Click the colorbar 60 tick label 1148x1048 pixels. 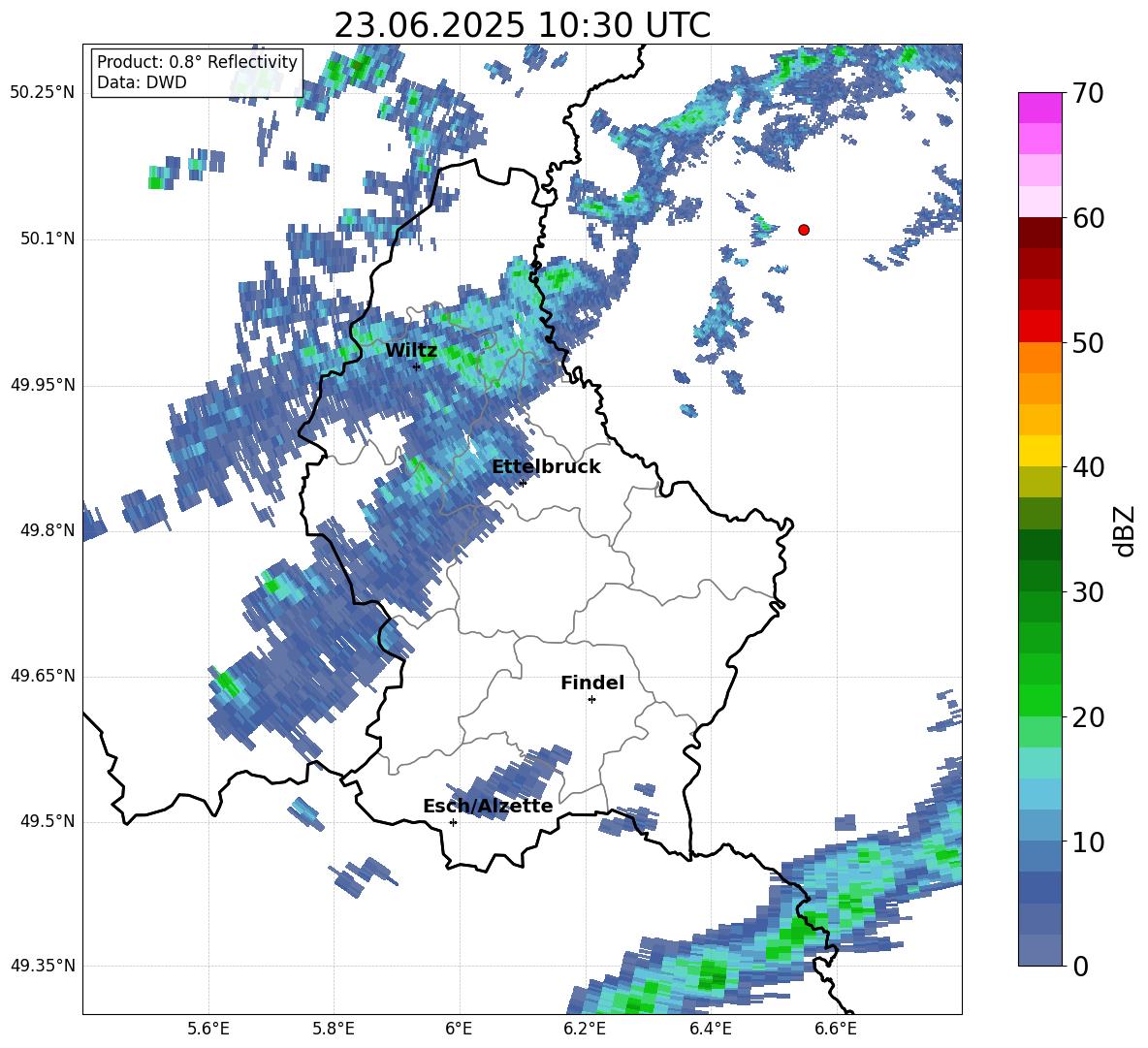pyautogui.click(x=1088, y=218)
